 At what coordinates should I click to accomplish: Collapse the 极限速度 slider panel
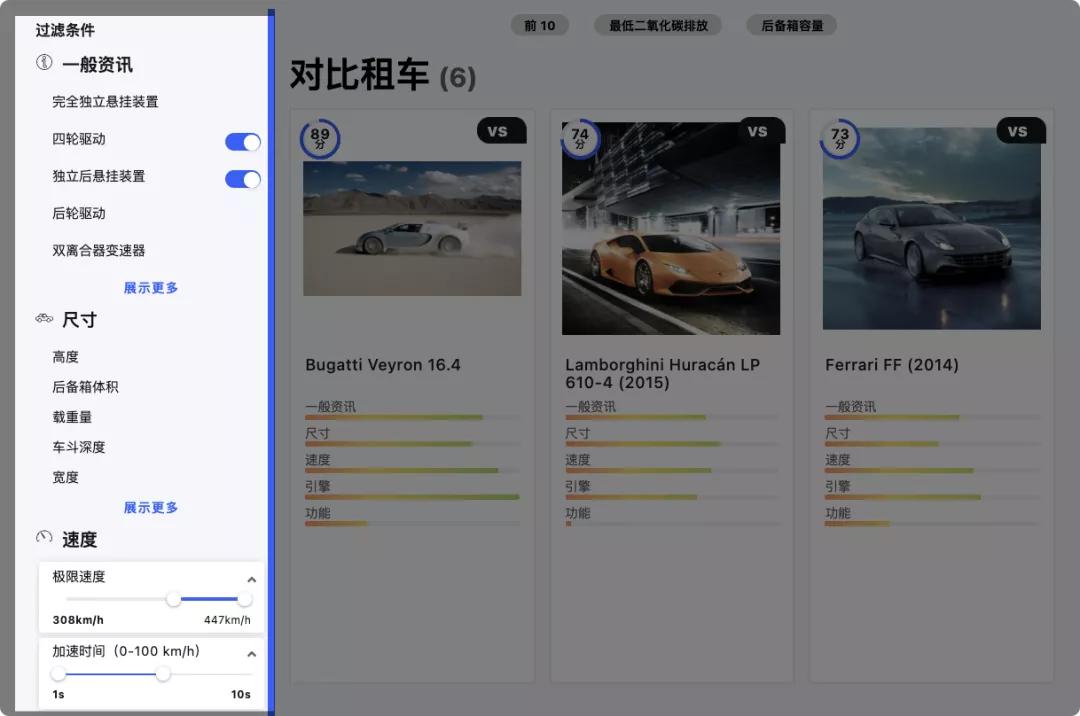(252, 578)
